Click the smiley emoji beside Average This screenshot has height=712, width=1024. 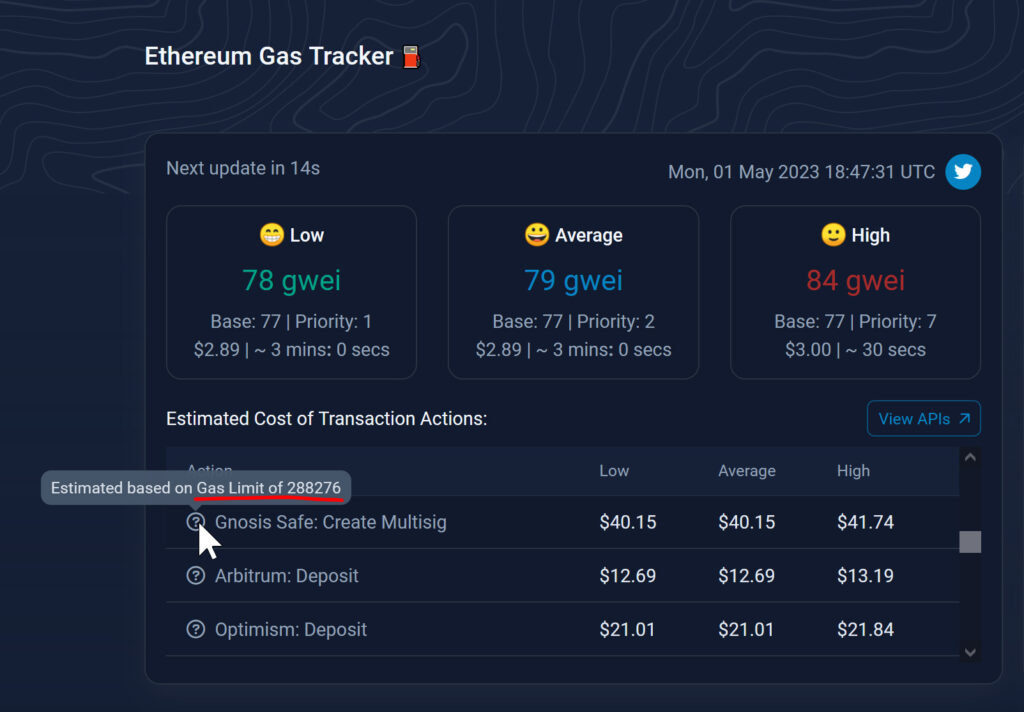click(537, 236)
